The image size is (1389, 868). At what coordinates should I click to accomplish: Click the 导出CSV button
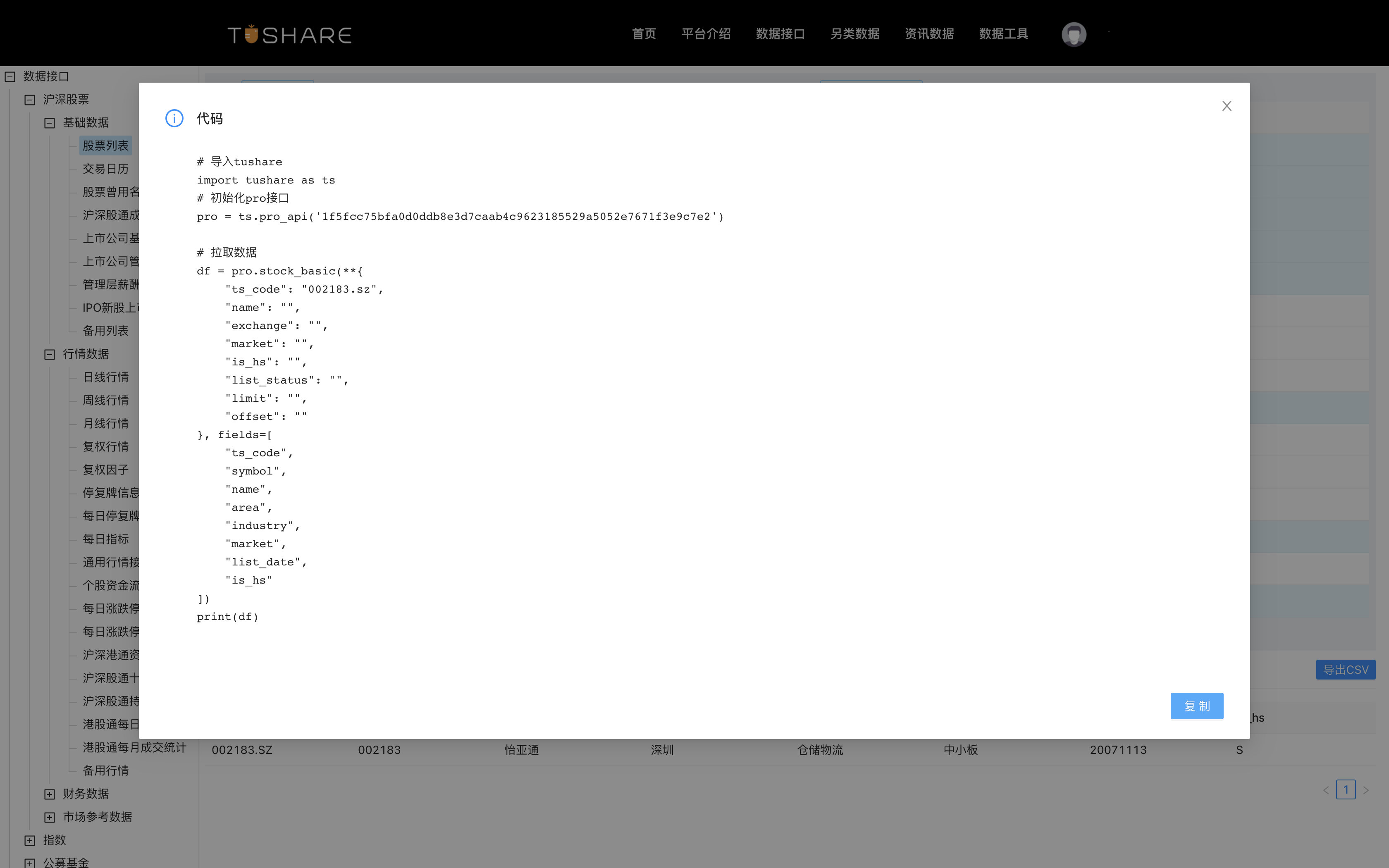(x=1345, y=669)
